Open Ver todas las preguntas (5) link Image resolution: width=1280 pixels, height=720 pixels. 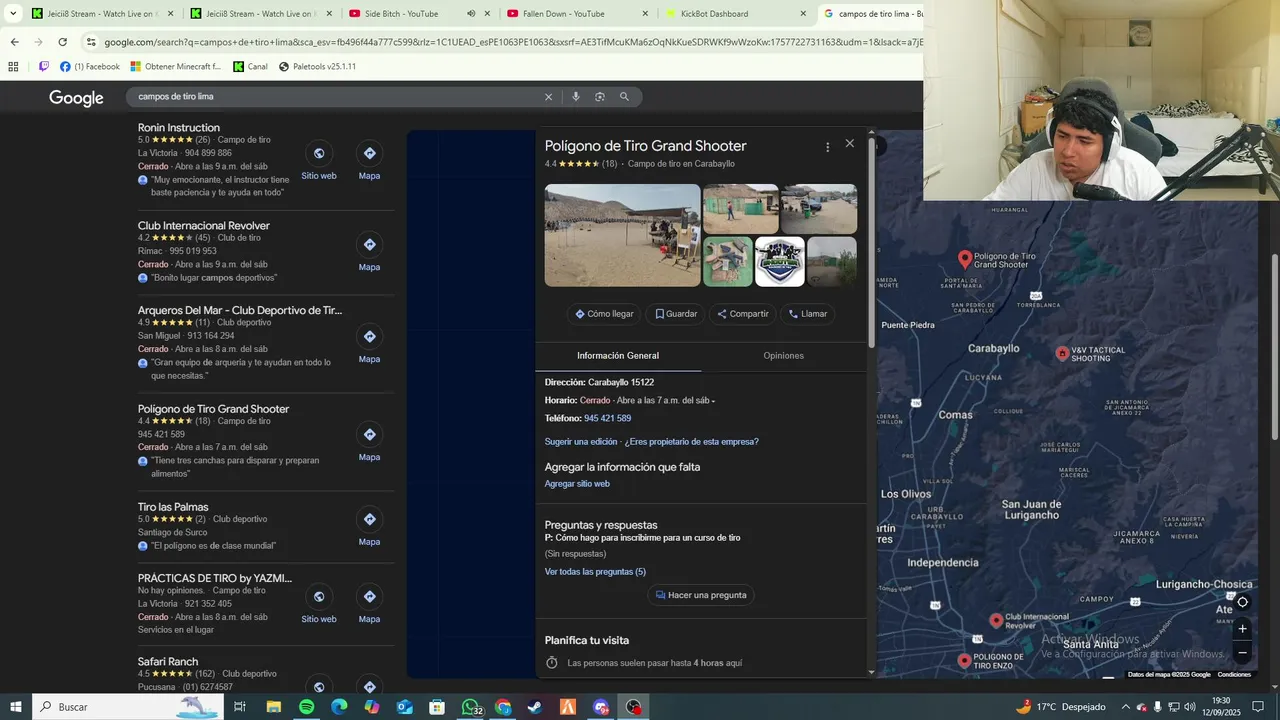point(595,572)
